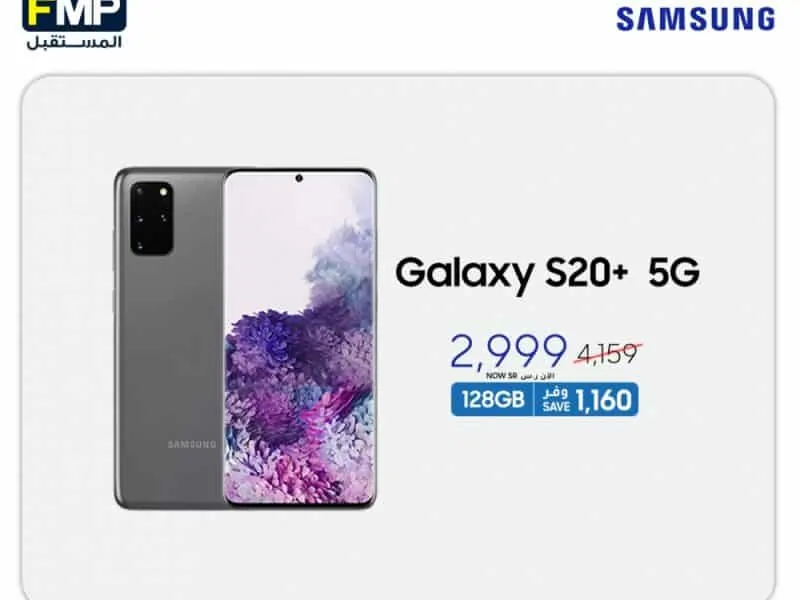The width and height of the screenshot is (800, 600).
Task: Click the rear camera flash LED
Action: pyautogui.click(x=163, y=192)
